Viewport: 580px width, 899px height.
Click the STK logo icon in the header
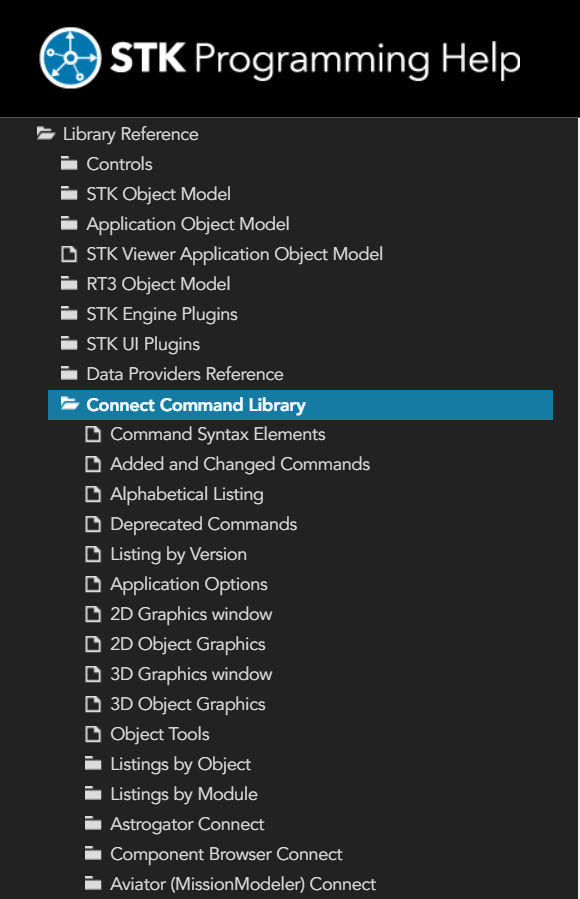(70, 58)
